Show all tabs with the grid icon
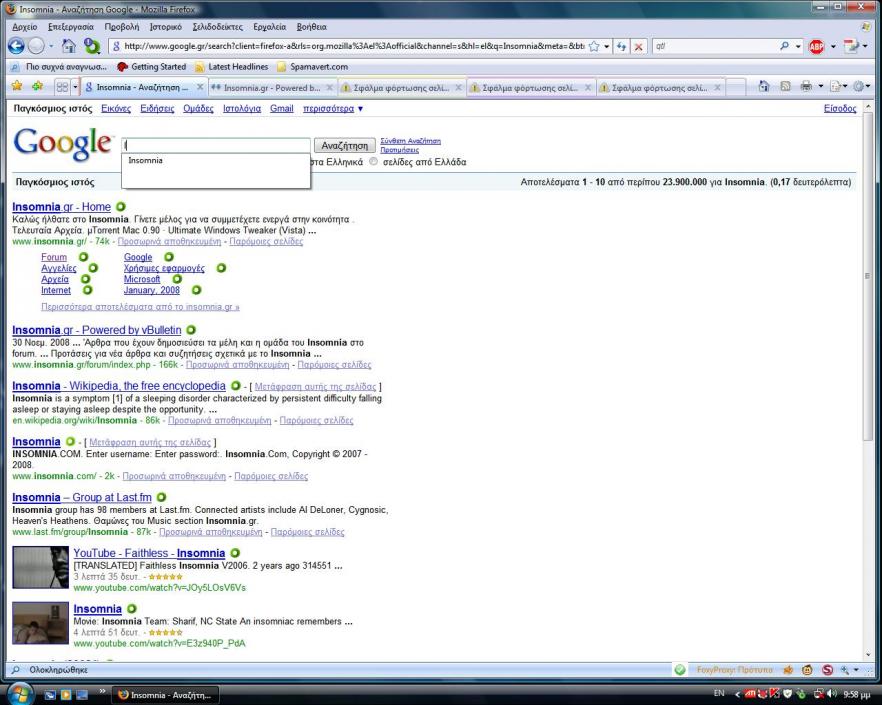This screenshot has width=882, height=705. [x=62, y=87]
